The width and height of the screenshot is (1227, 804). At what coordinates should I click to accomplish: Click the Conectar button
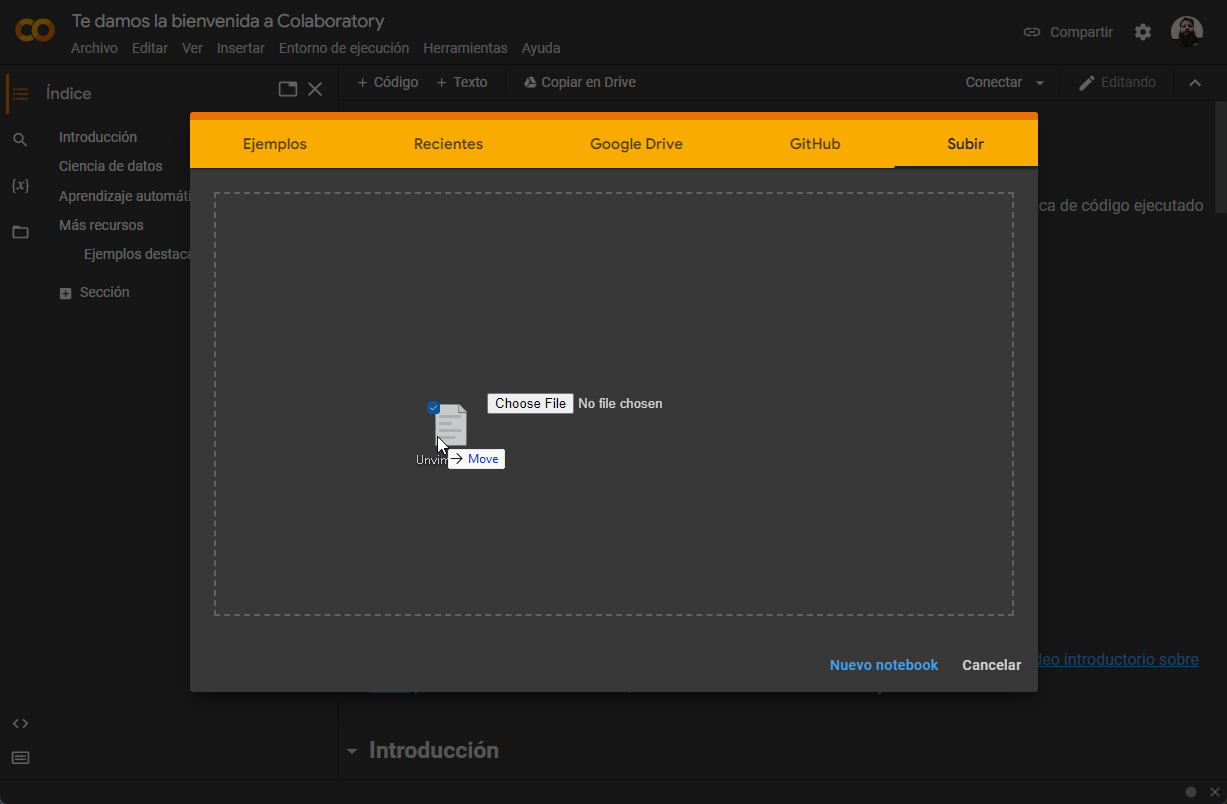tap(994, 82)
